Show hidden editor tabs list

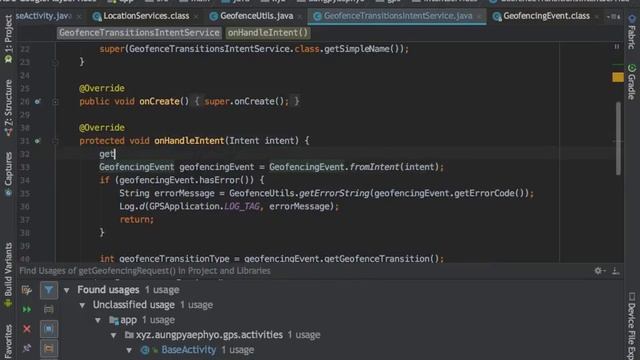(x=613, y=17)
